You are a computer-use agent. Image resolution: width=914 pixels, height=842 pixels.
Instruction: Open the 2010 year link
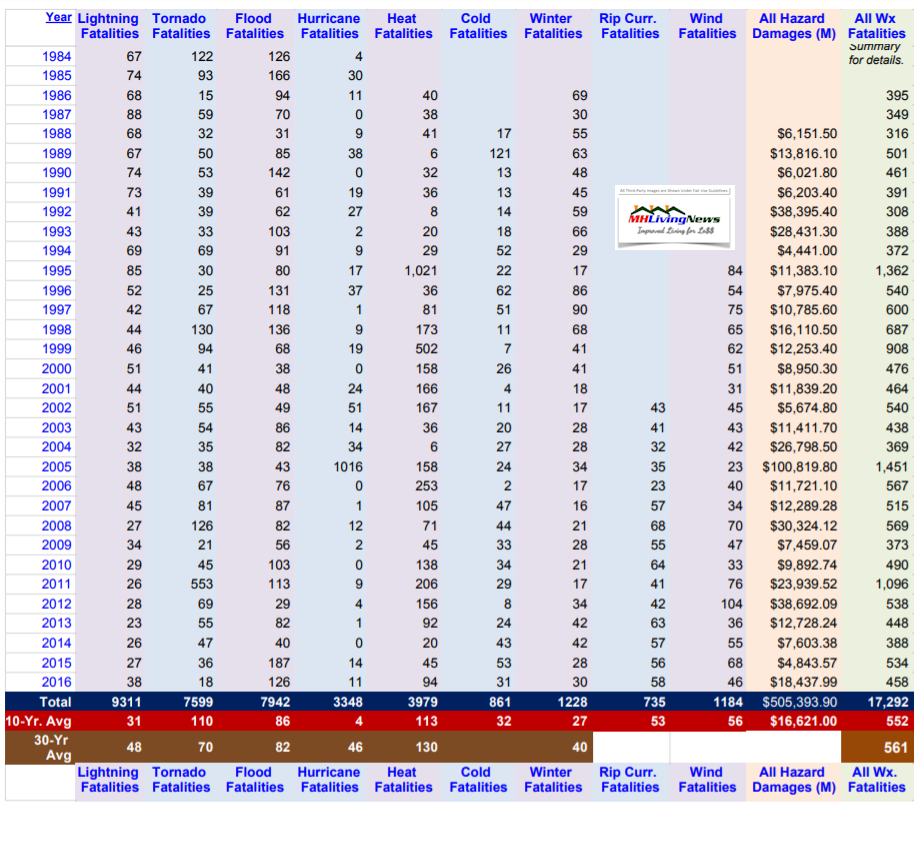point(57,564)
